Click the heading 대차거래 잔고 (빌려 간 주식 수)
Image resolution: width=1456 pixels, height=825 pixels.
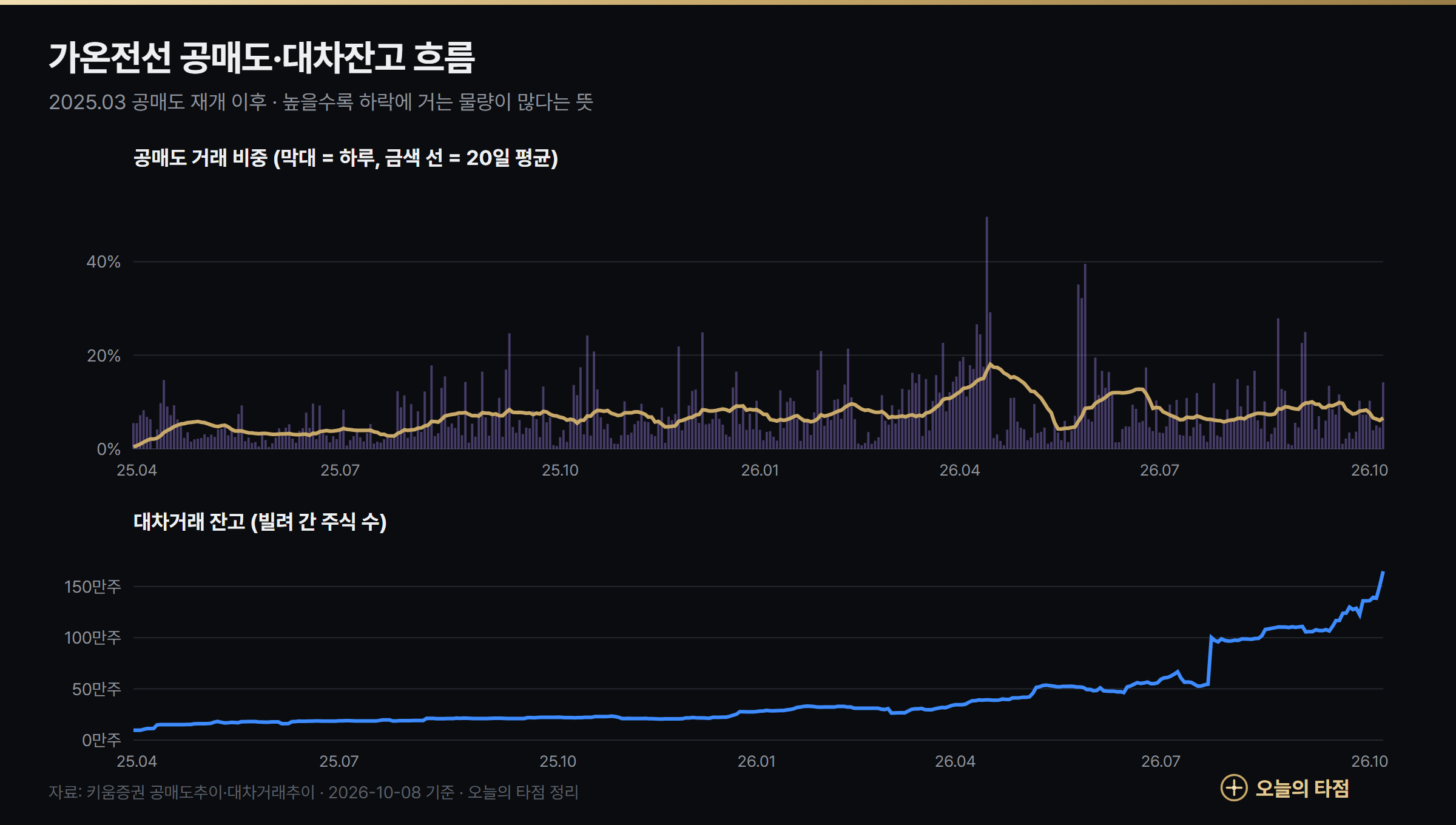[x=260, y=522]
